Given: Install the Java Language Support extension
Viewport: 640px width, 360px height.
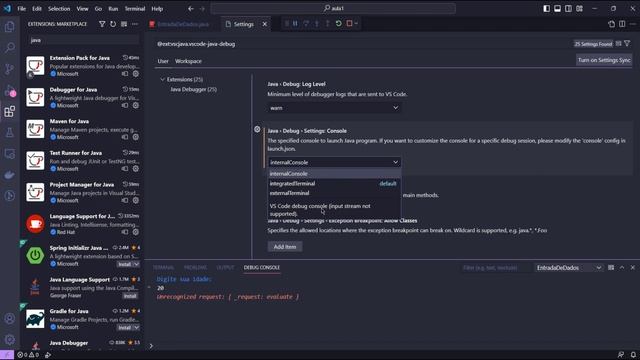Looking at the screenshot, I should (130, 296).
